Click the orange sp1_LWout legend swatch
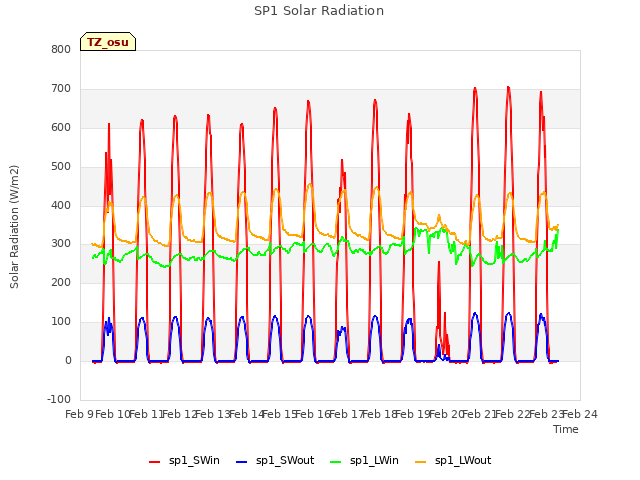This screenshot has height=480, width=640. pos(421,462)
